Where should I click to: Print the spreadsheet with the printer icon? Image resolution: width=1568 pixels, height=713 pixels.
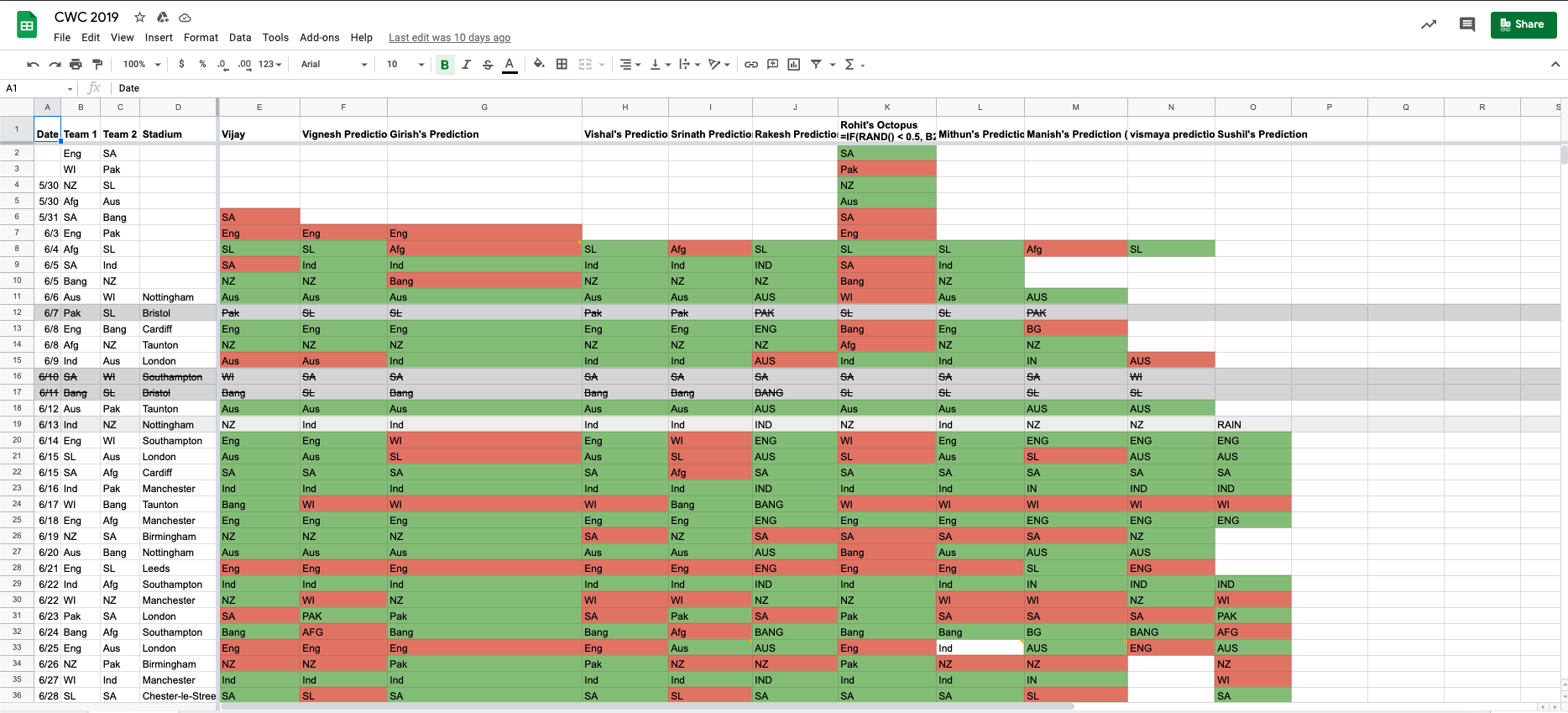pos(76,65)
